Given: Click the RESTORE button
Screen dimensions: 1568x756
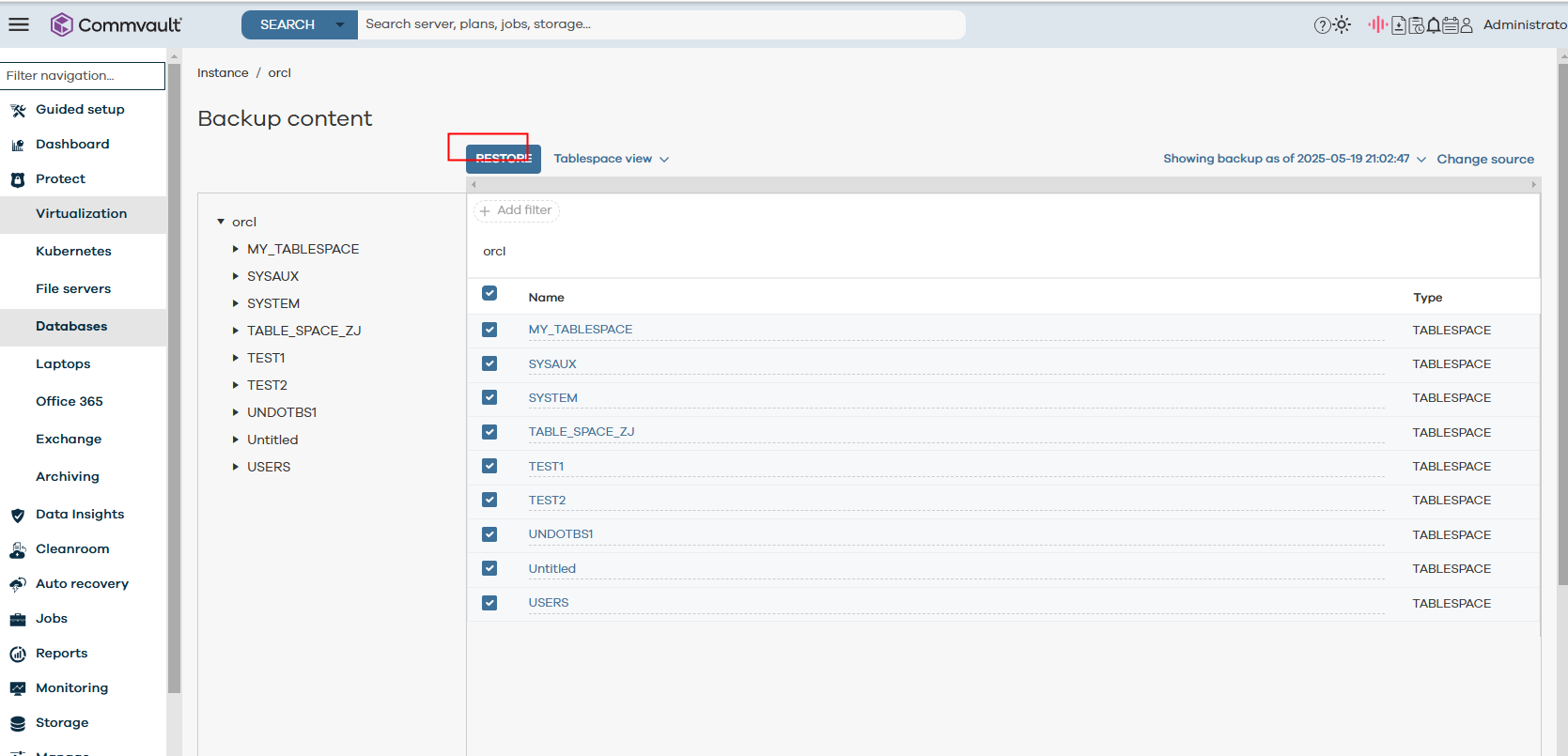Looking at the screenshot, I should coord(504,159).
